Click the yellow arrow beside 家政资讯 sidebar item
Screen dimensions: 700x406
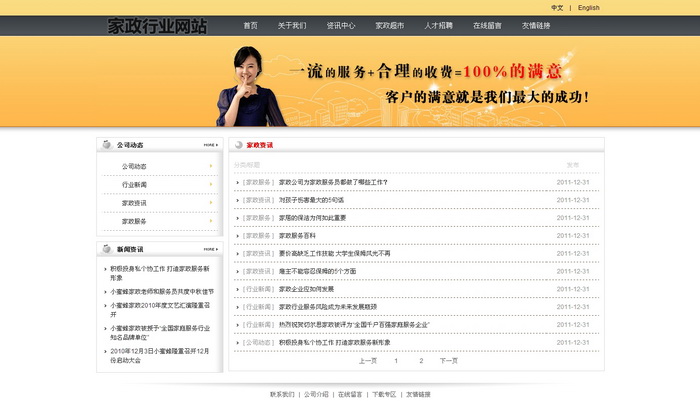click(x=211, y=203)
